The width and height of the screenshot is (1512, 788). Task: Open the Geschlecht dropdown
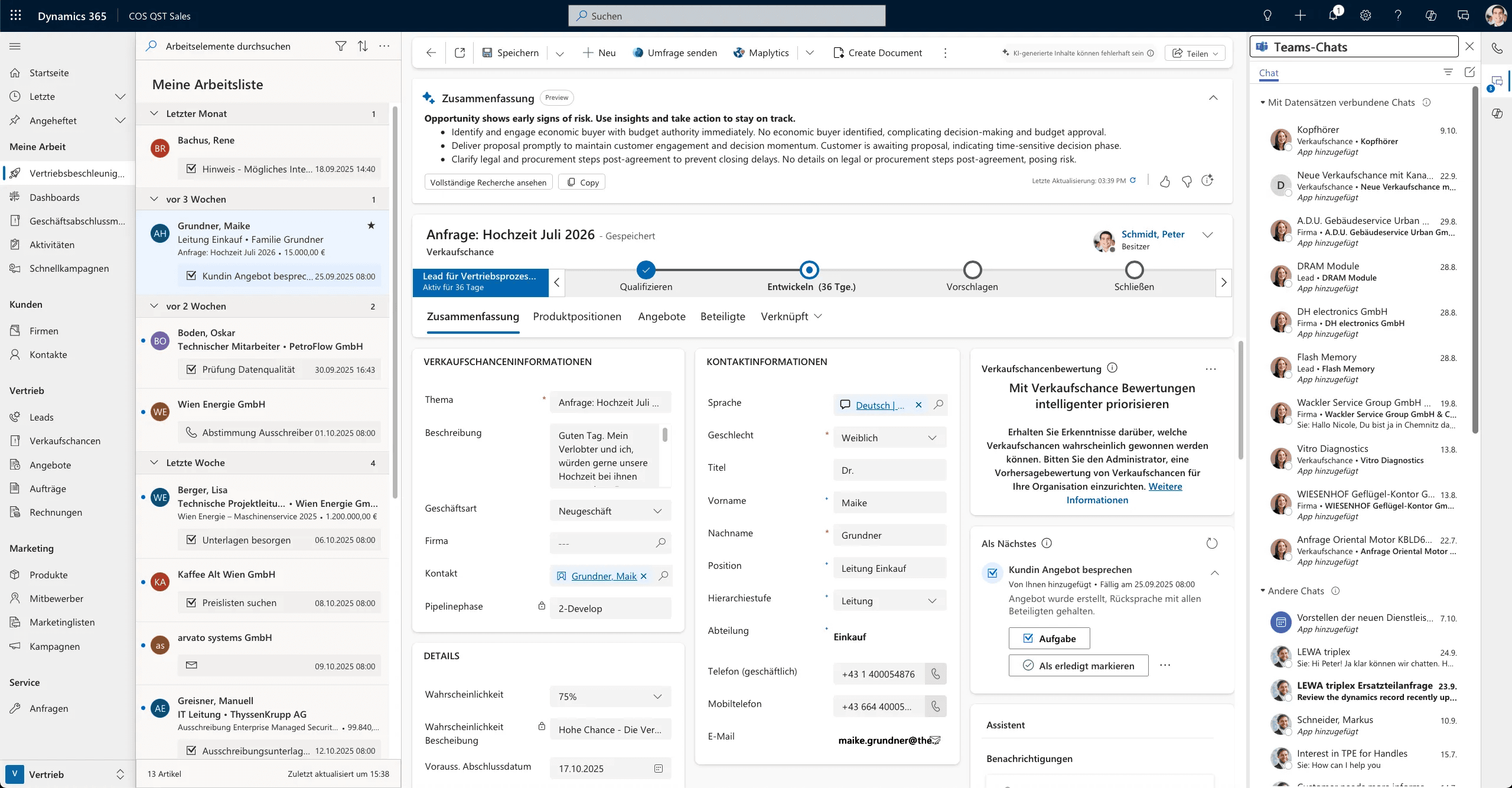pyautogui.click(x=889, y=438)
